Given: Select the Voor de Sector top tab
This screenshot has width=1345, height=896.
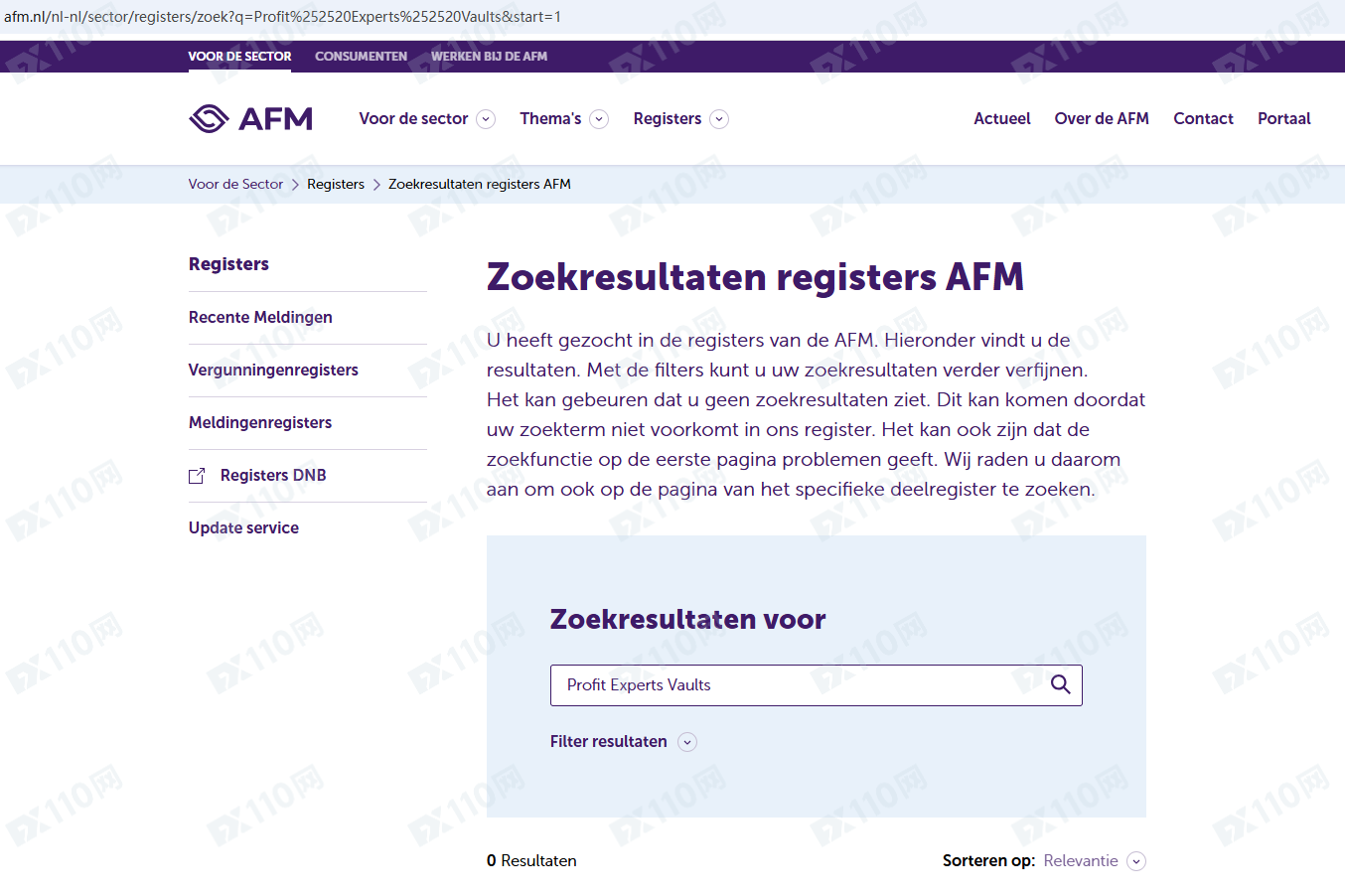Looking at the screenshot, I should (239, 57).
